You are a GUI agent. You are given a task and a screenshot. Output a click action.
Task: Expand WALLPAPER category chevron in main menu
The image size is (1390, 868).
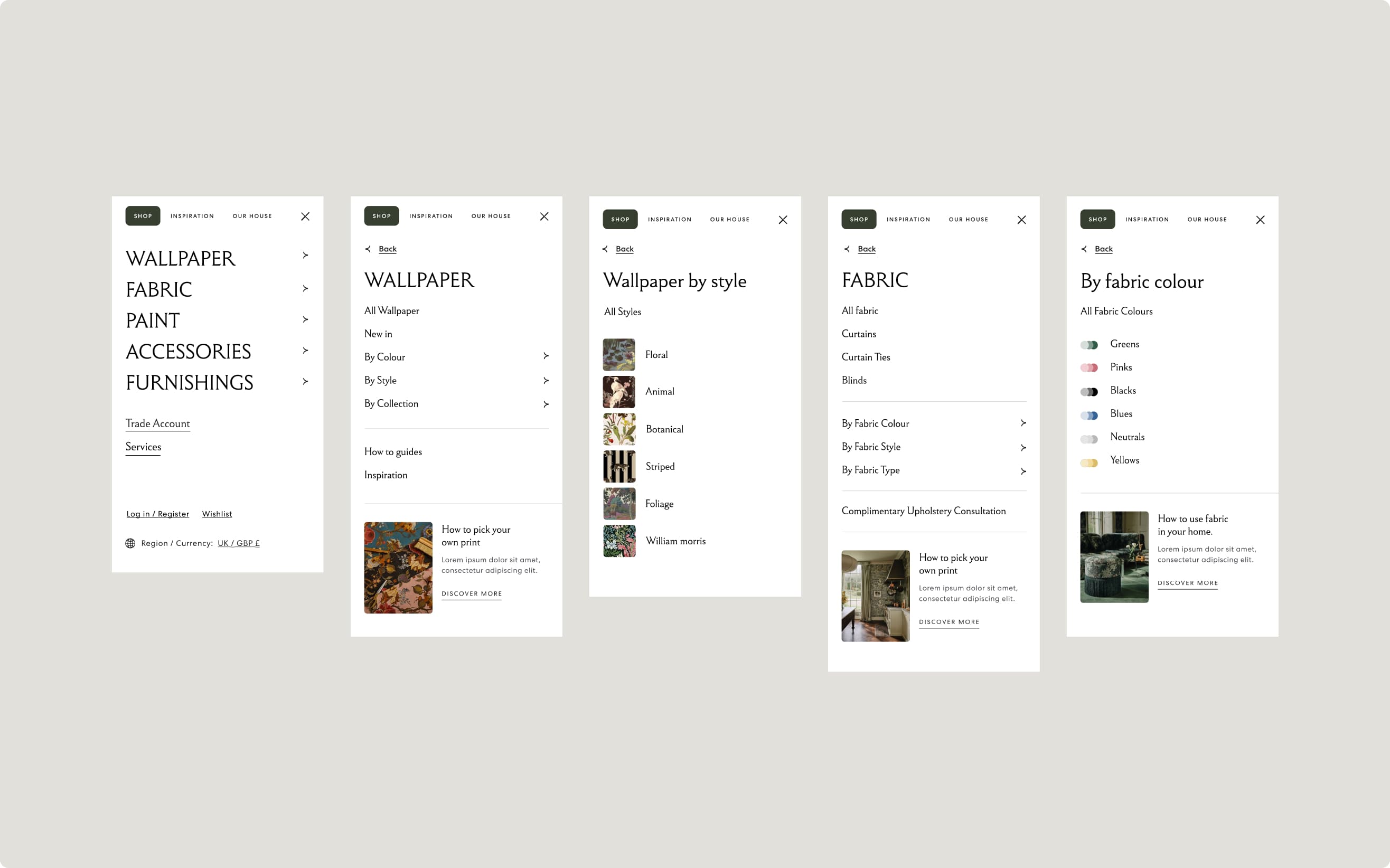305,255
